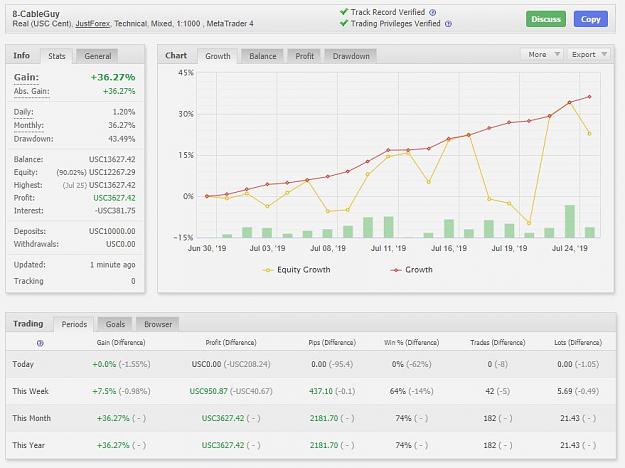Click Deposits value USC10000.00

coord(112,231)
